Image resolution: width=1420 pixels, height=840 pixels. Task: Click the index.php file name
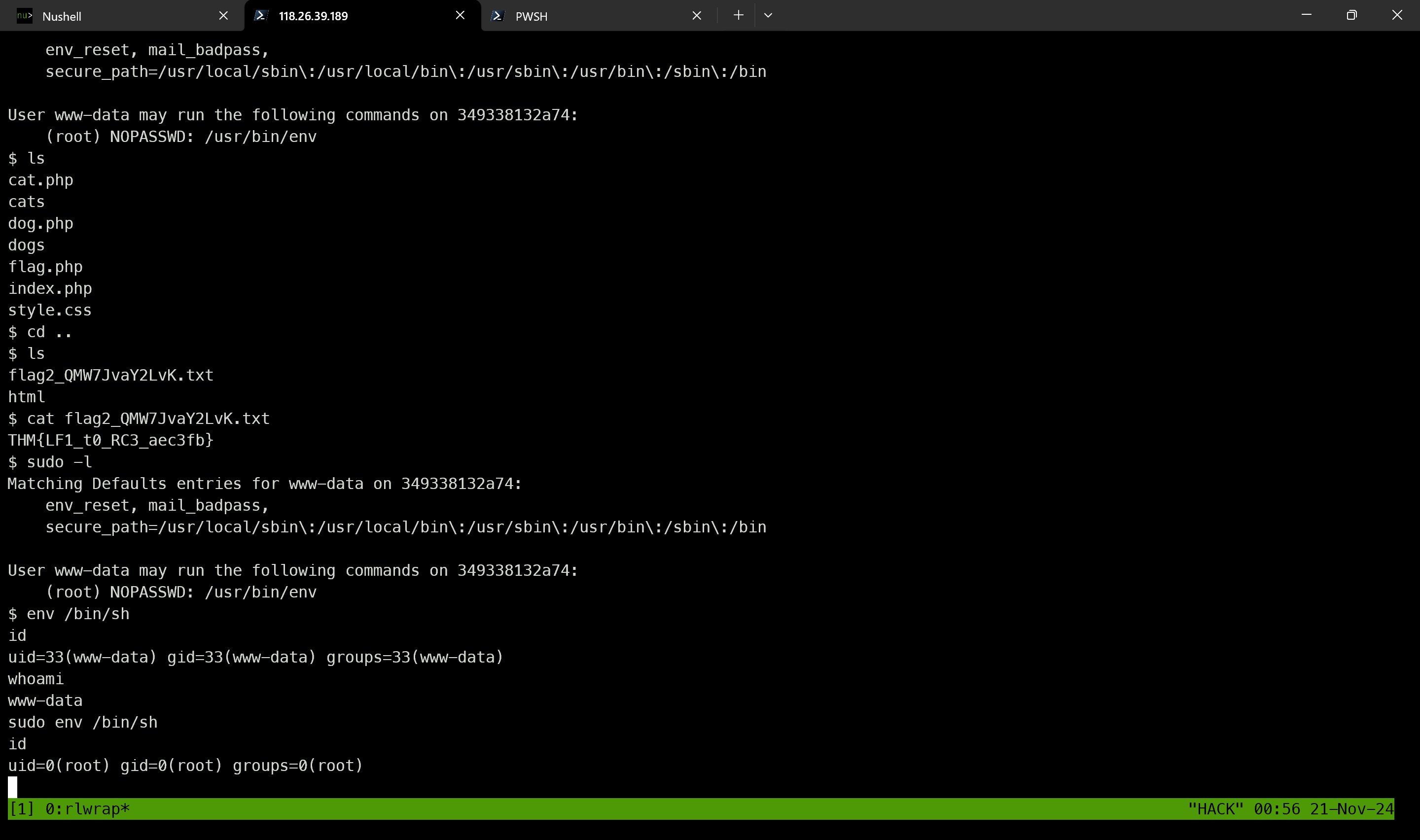pyautogui.click(x=50, y=289)
